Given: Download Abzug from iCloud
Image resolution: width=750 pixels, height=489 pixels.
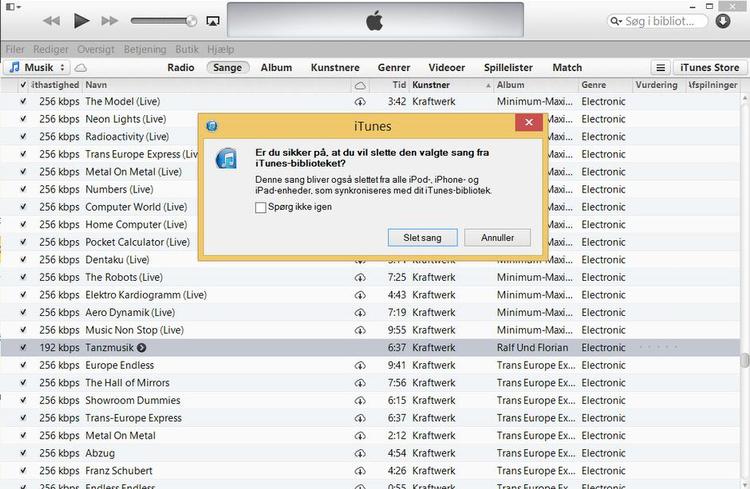Looking at the screenshot, I should [x=360, y=454].
